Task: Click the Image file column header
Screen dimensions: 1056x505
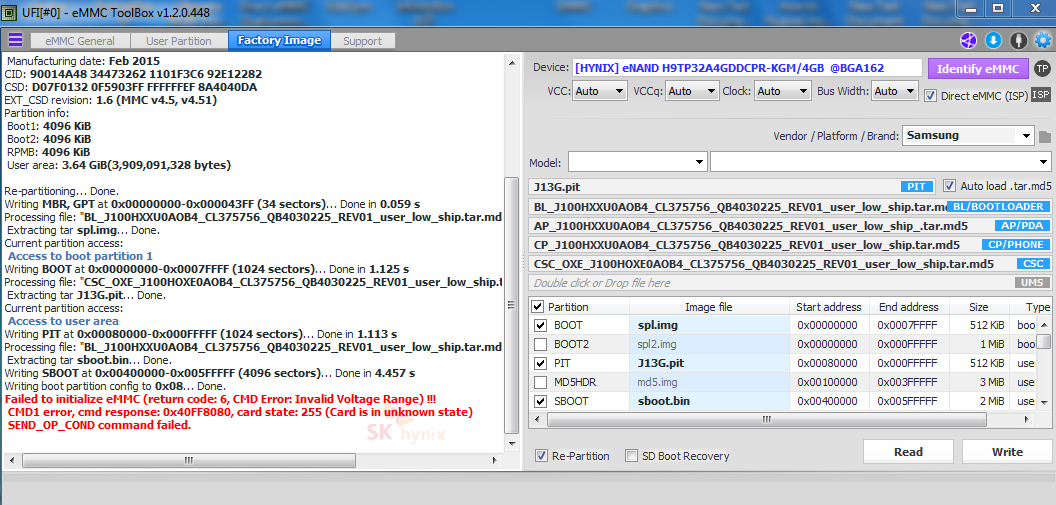Action: point(708,306)
